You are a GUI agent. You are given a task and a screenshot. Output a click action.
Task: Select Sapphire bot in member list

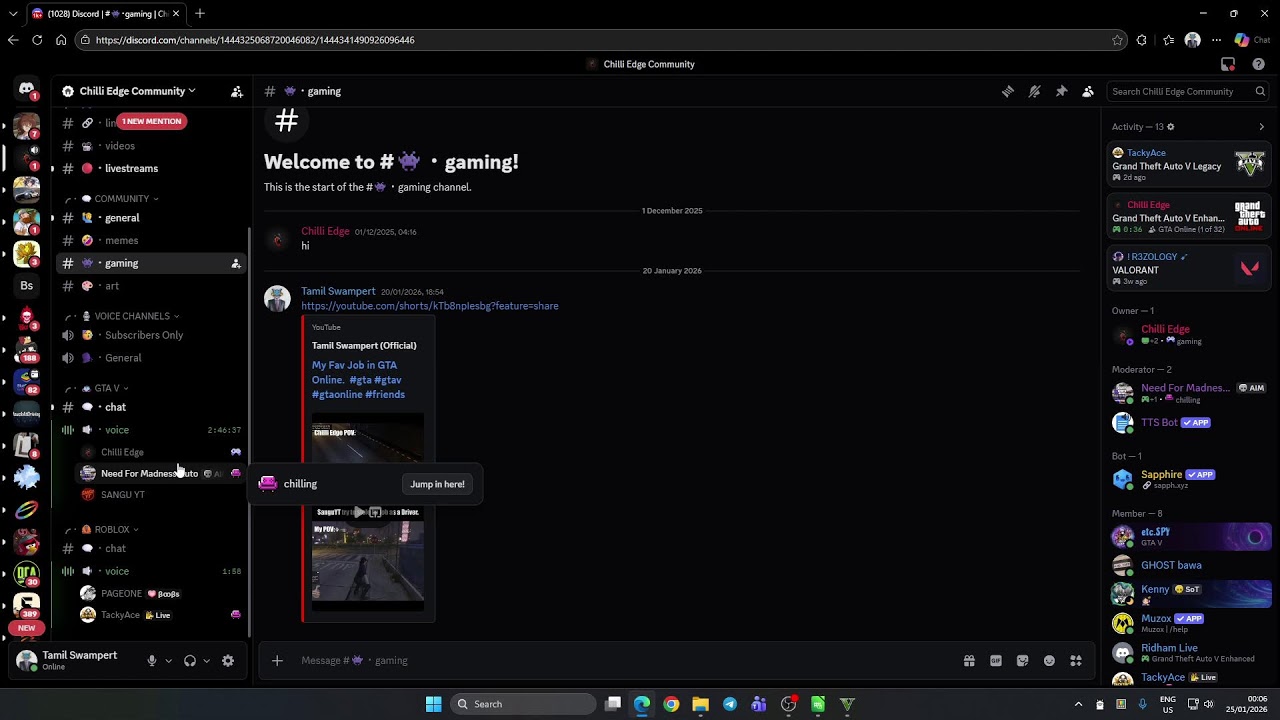[1189, 479]
